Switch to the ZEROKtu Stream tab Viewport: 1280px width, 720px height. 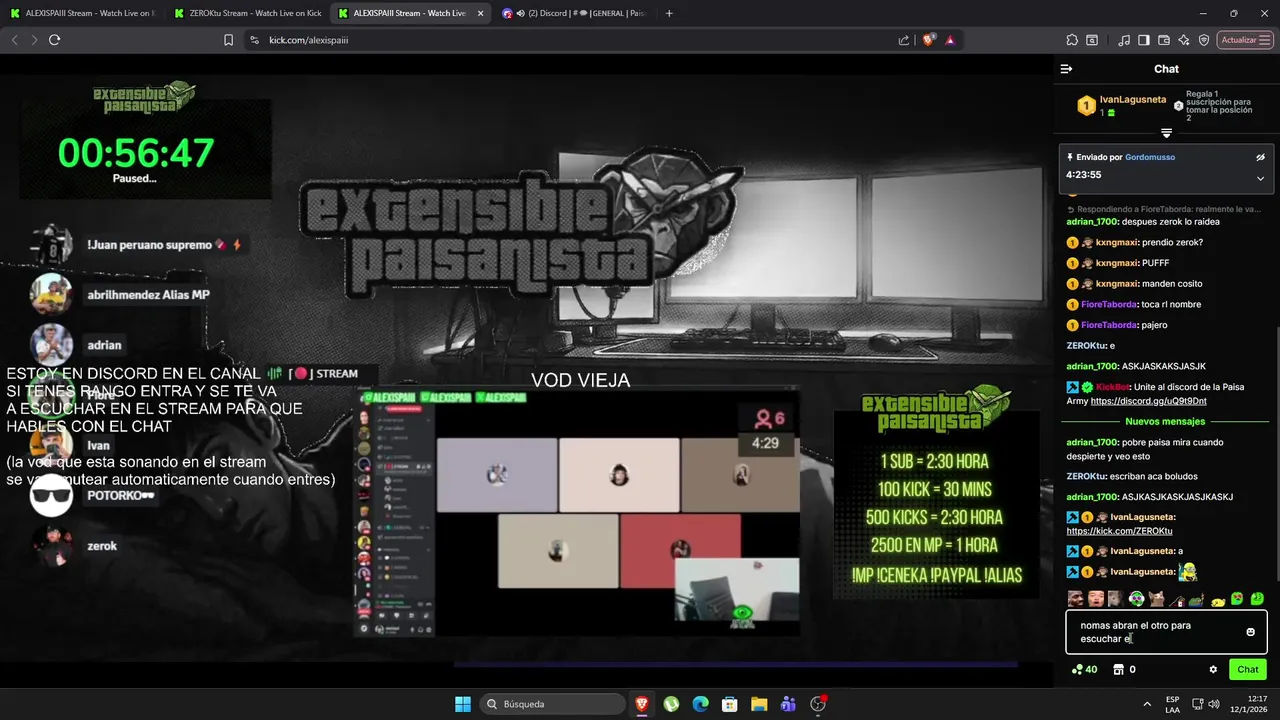point(247,13)
